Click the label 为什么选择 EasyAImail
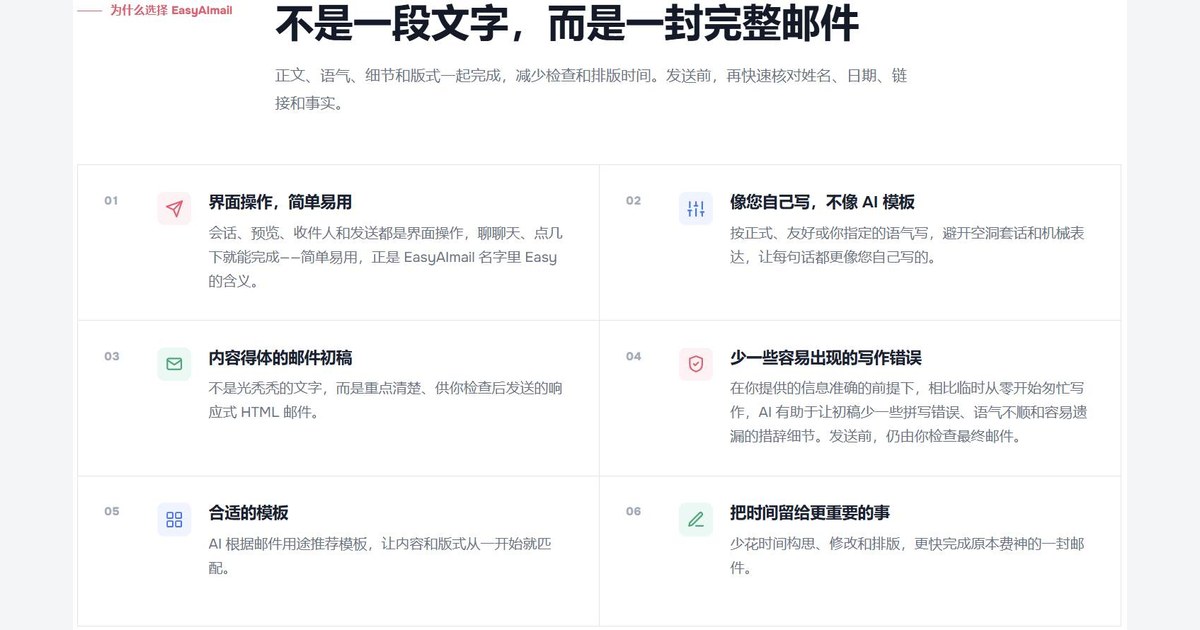The width and height of the screenshot is (1200, 630). (171, 11)
